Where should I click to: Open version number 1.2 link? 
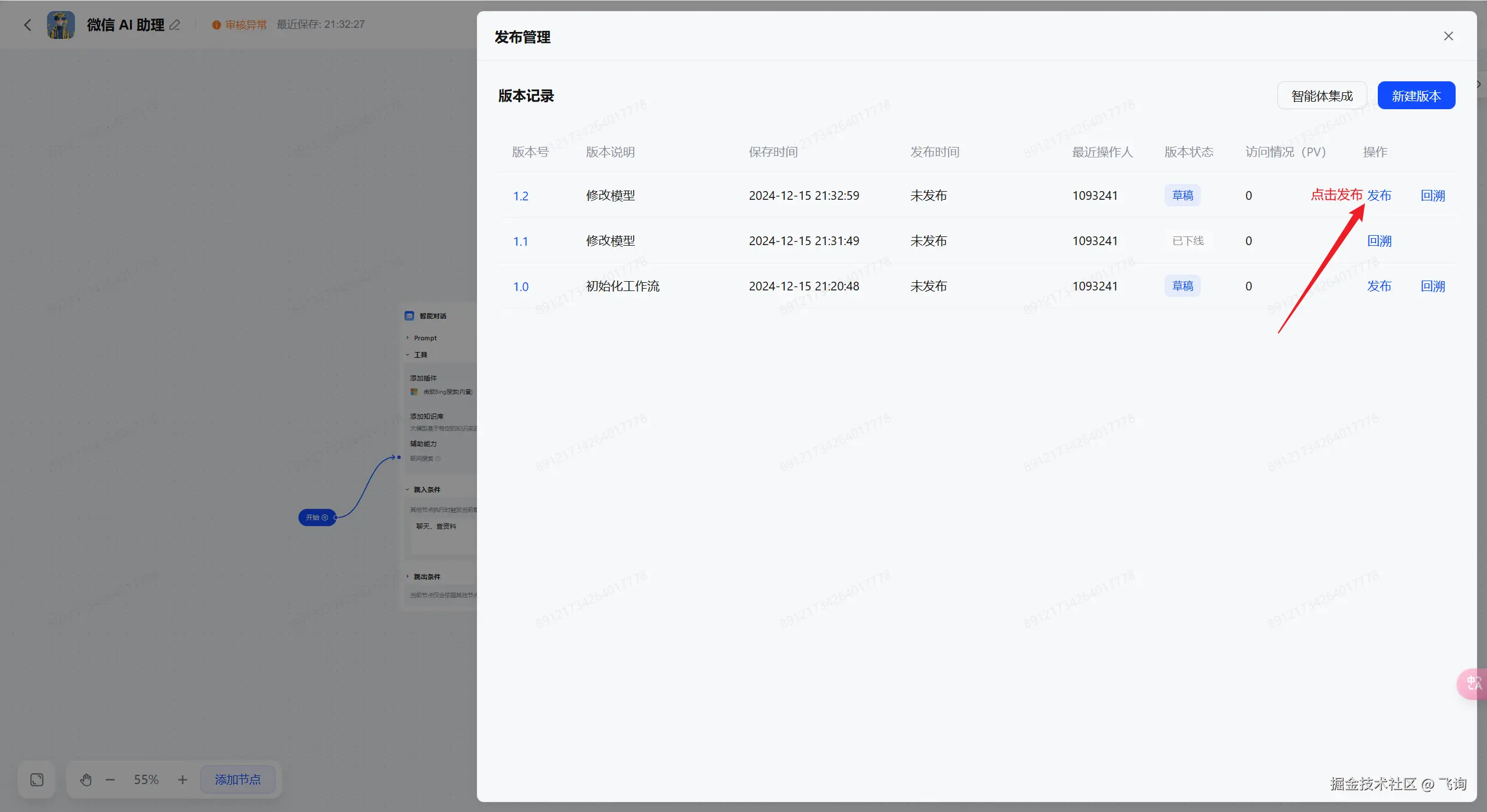pos(520,196)
